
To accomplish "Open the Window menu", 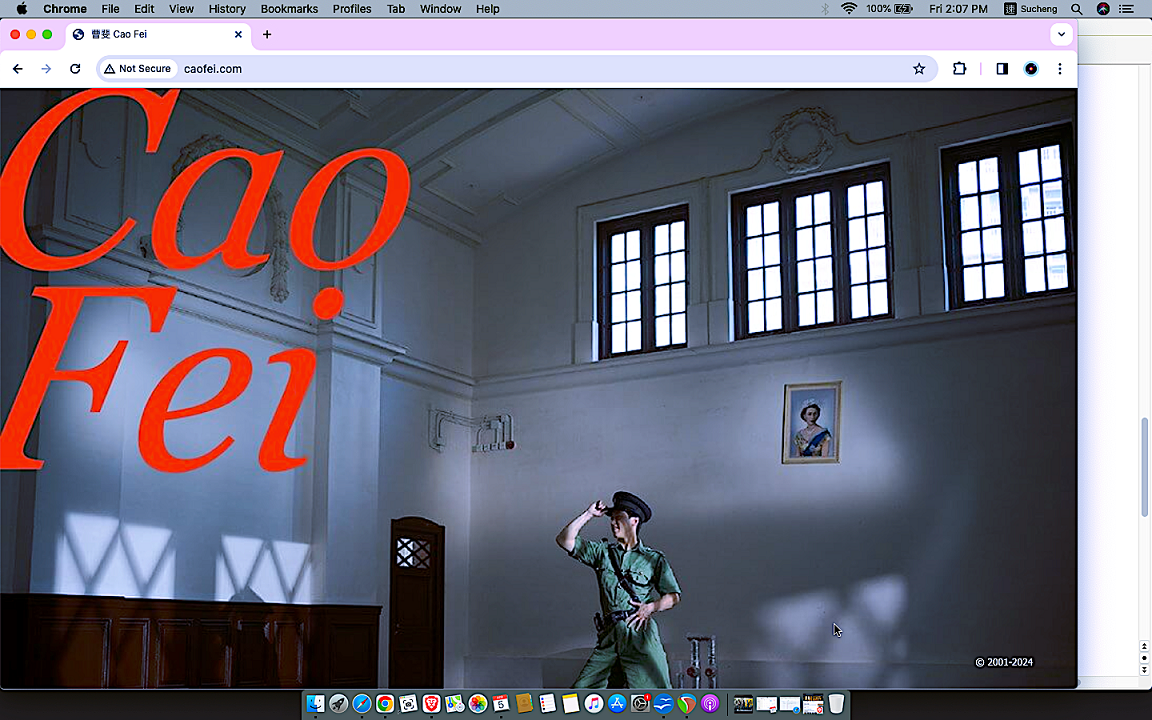I will (x=440, y=9).
